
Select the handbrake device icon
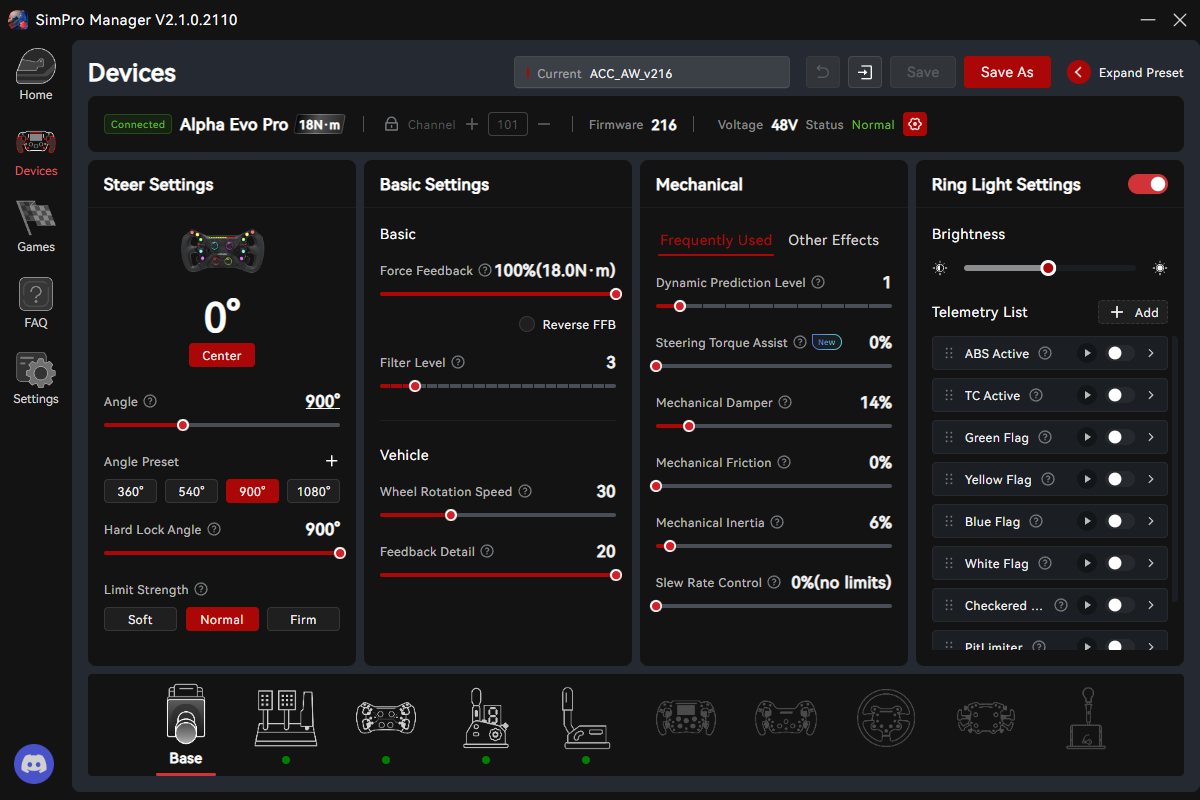[x=586, y=718]
